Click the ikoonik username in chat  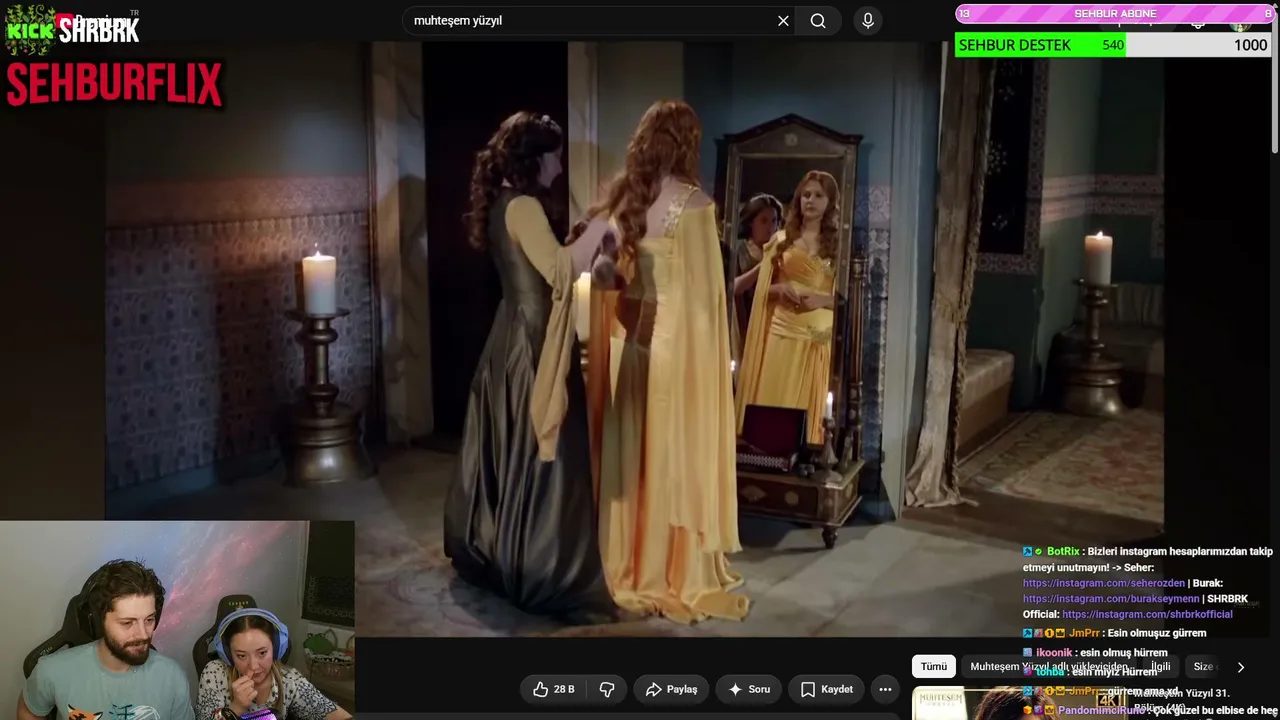[x=1054, y=652]
